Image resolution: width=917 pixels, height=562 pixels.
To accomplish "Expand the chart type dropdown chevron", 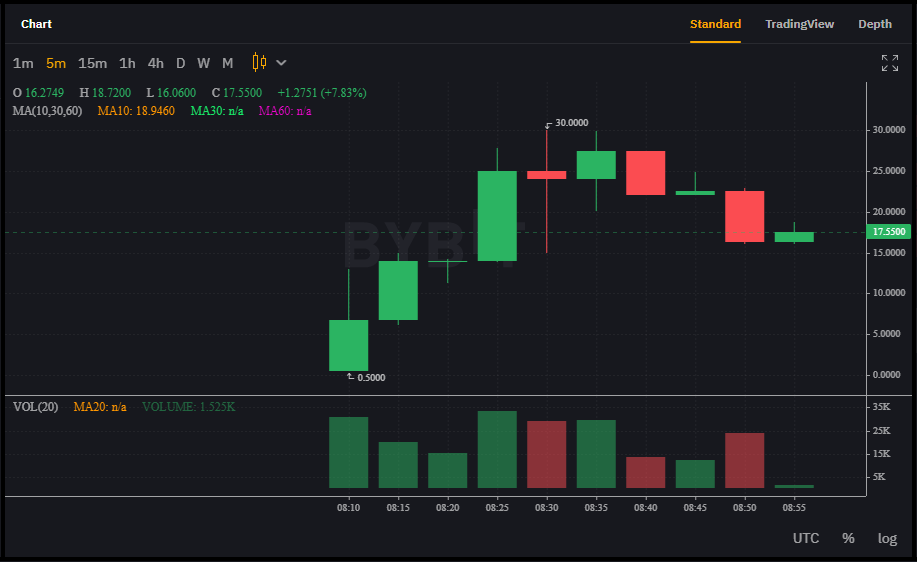I will [x=281, y=62].
